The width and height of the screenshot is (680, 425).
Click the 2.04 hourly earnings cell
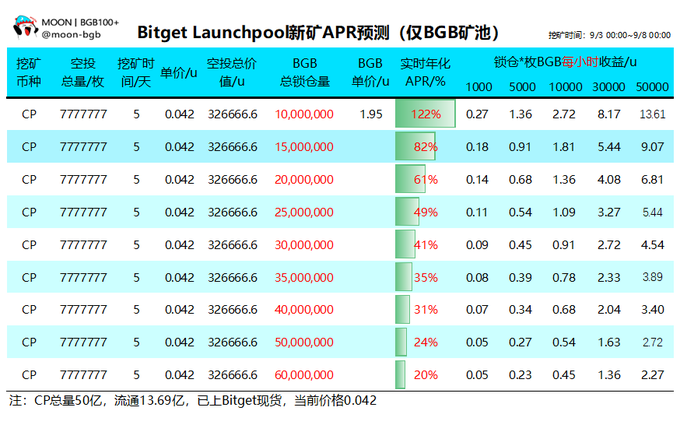coord(609,310)
